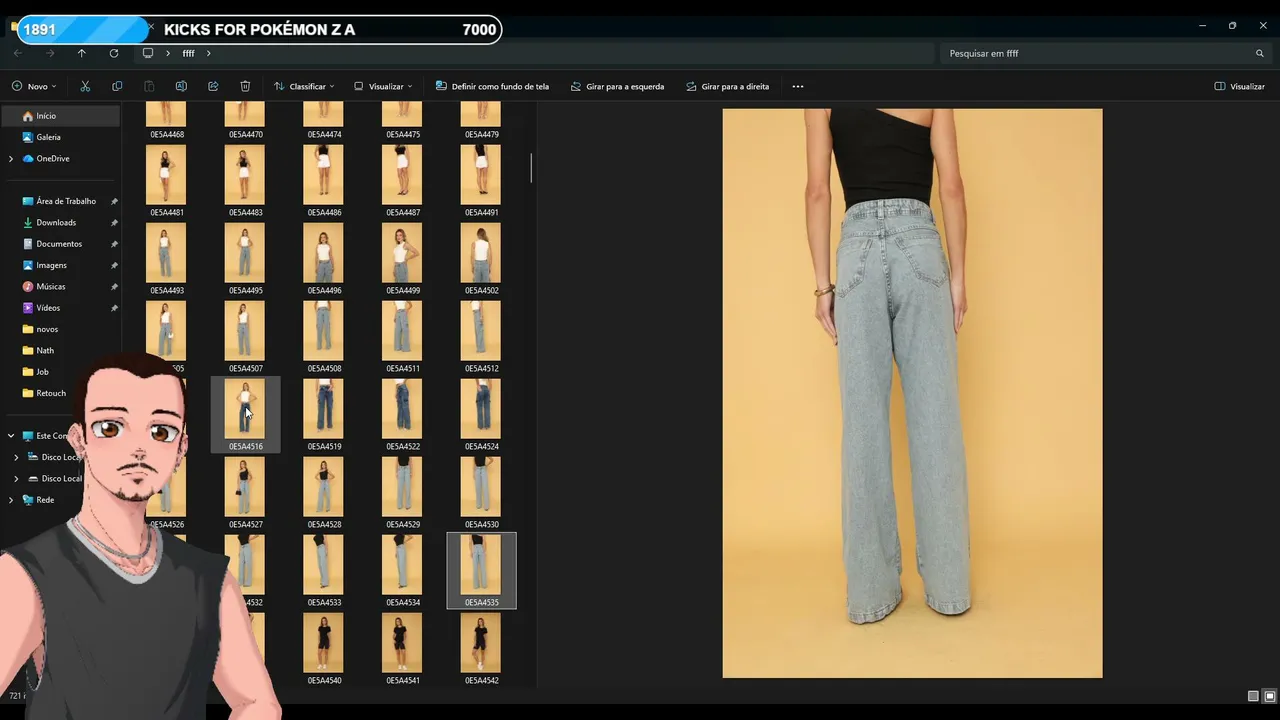
Task: Click the file list vertical scrollbar
Action: 531,168
